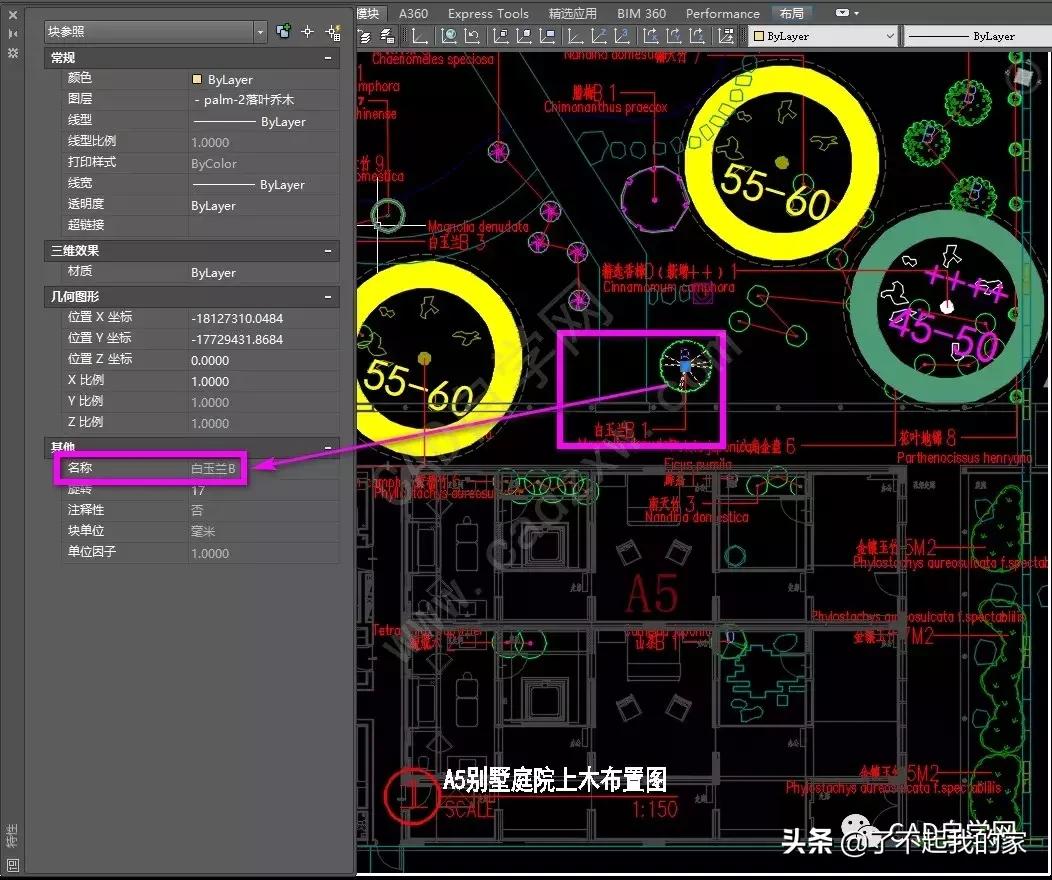This screenshot has width=1052, height=880.
Task: Collapse the 几何图形 properties section
Action: (328, 296)
